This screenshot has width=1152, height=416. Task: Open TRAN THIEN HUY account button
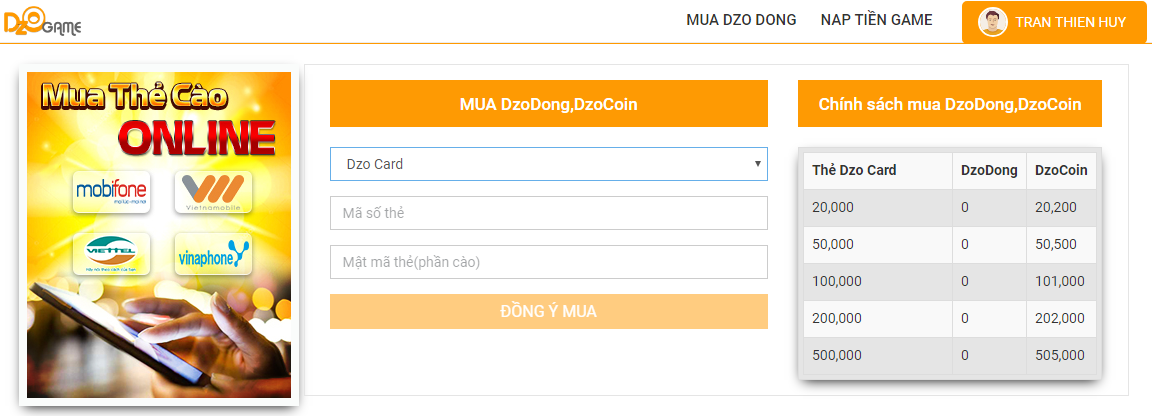(x=1053, y=22)
